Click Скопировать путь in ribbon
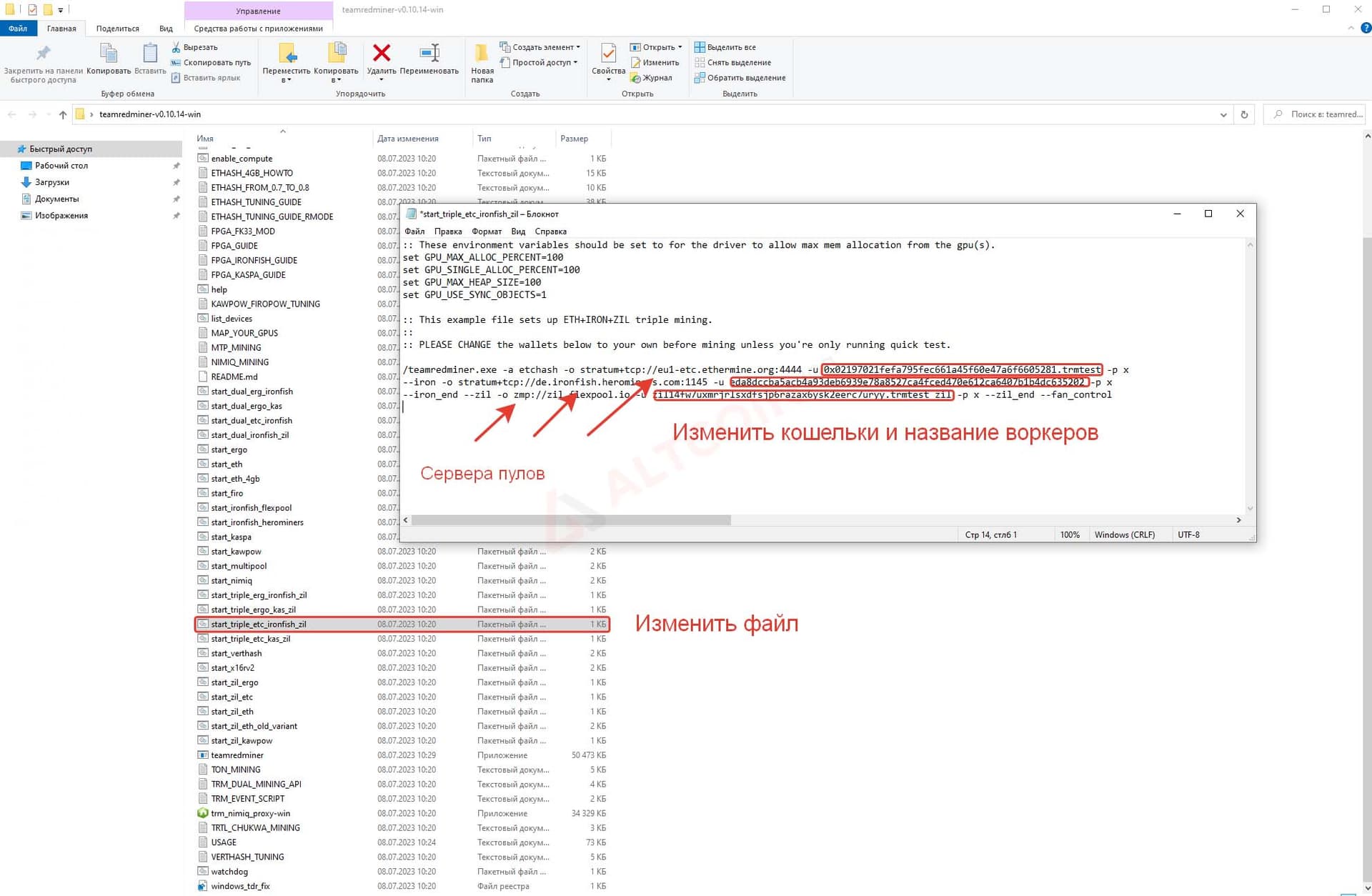Viewport: 1372px width, 896px height. [x=211, y=62]
